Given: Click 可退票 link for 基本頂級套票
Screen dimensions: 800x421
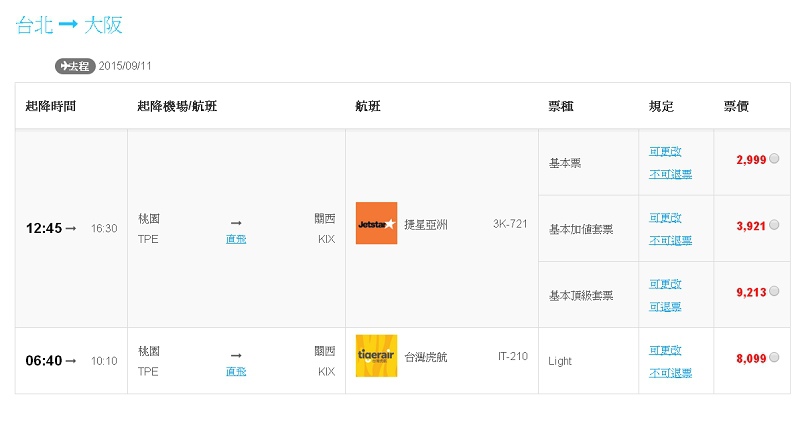Looking at the screenshot, I should coord(665,306).
